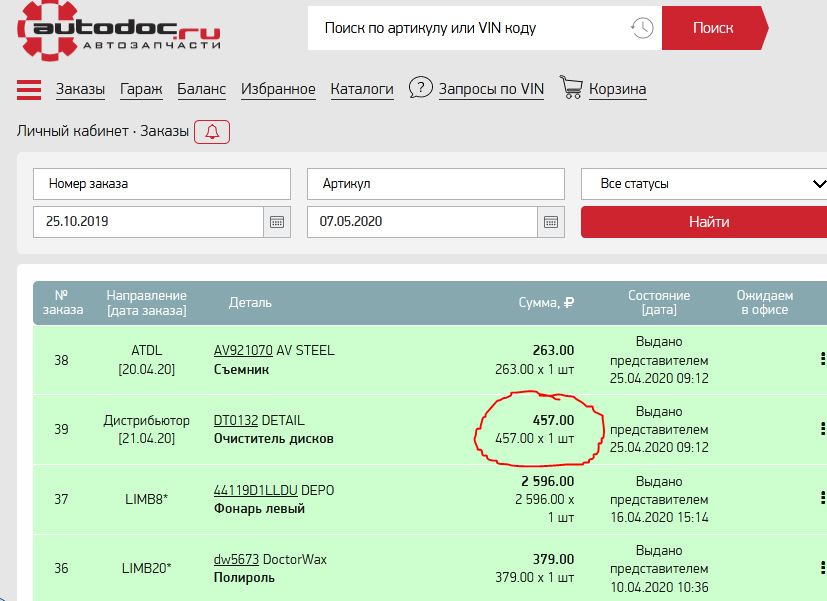Click the Артикул filter field
827x601 pixels.
click(x=436, y=184)
